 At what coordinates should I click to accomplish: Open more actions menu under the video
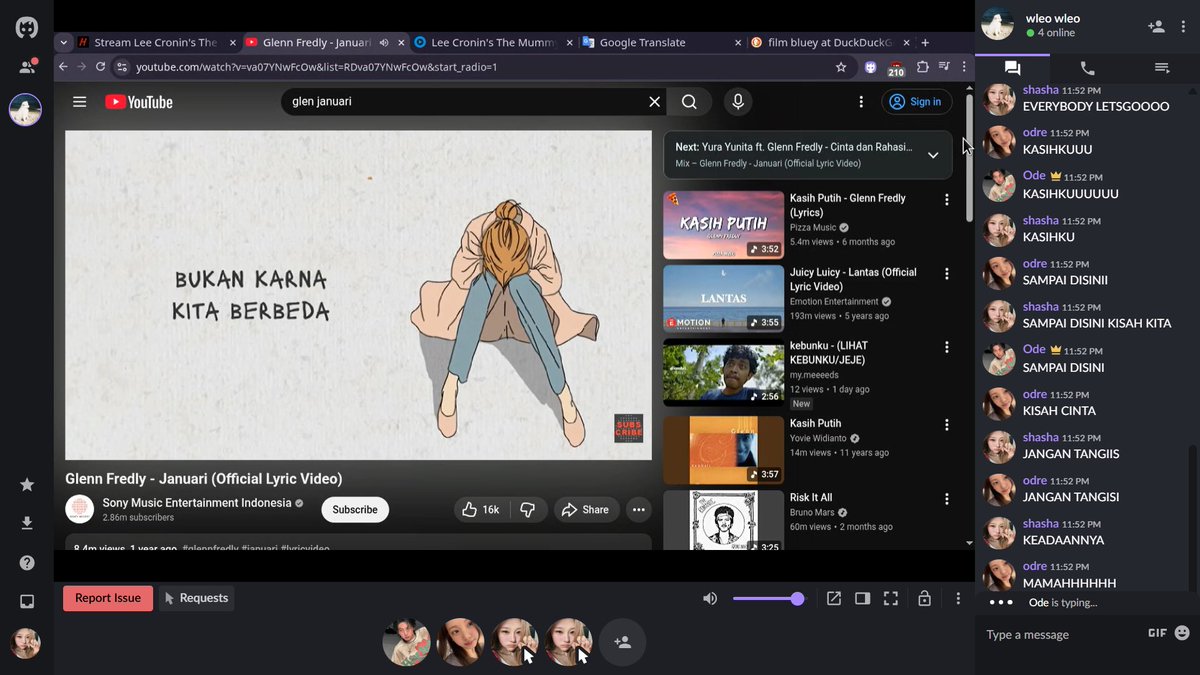(x=638, y=510)
